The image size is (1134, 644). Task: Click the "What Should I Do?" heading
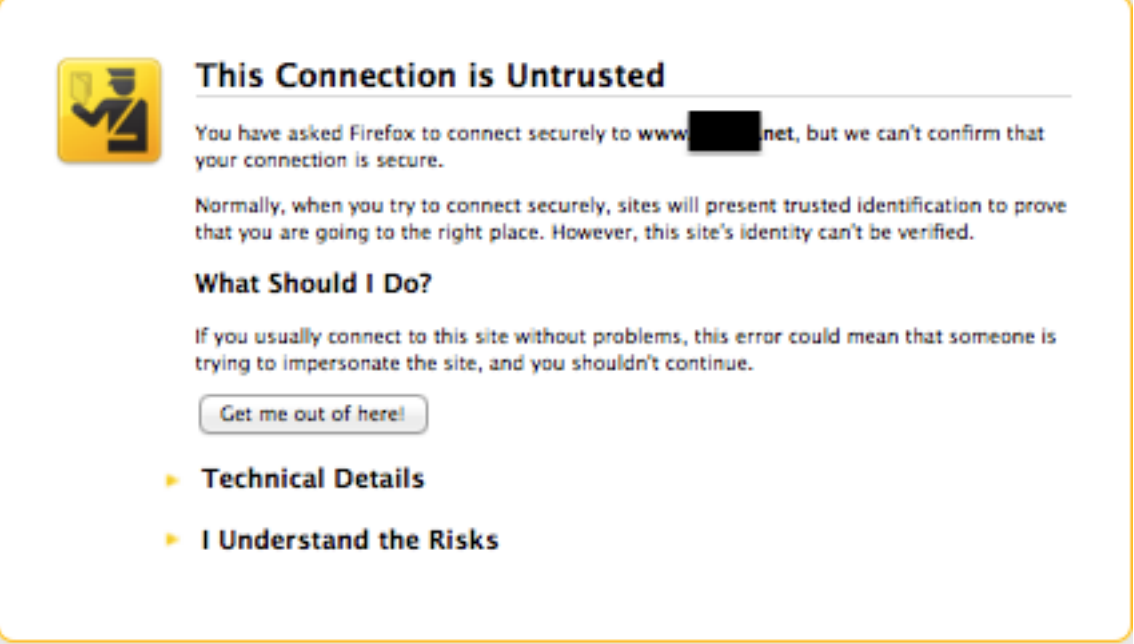(x=313, y=284)
